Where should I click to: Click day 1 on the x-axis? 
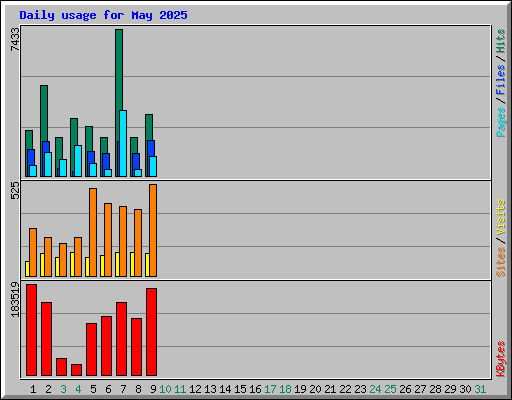33,389
